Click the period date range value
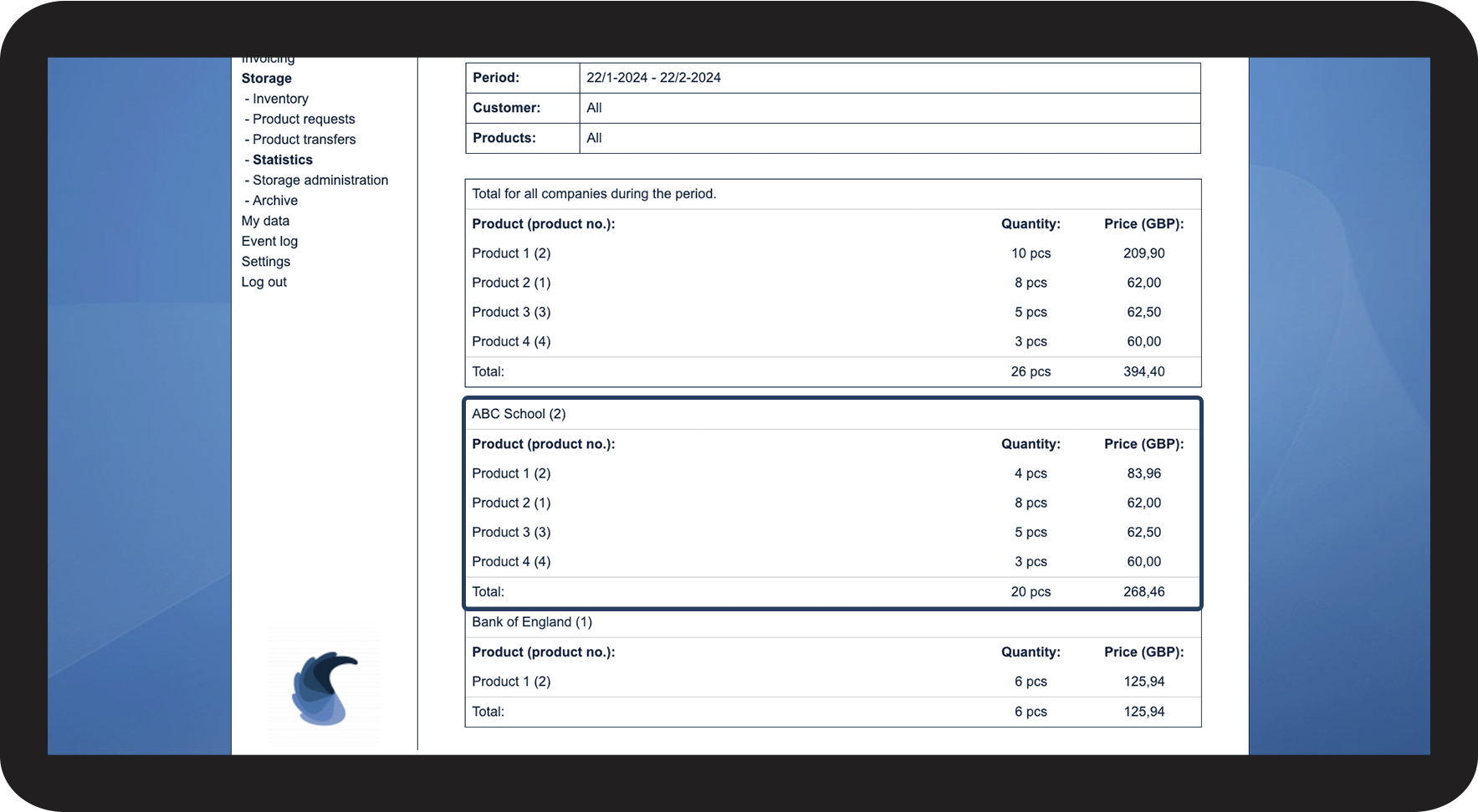This screenshot has width=1478, height=812. [x=653, y=78]
